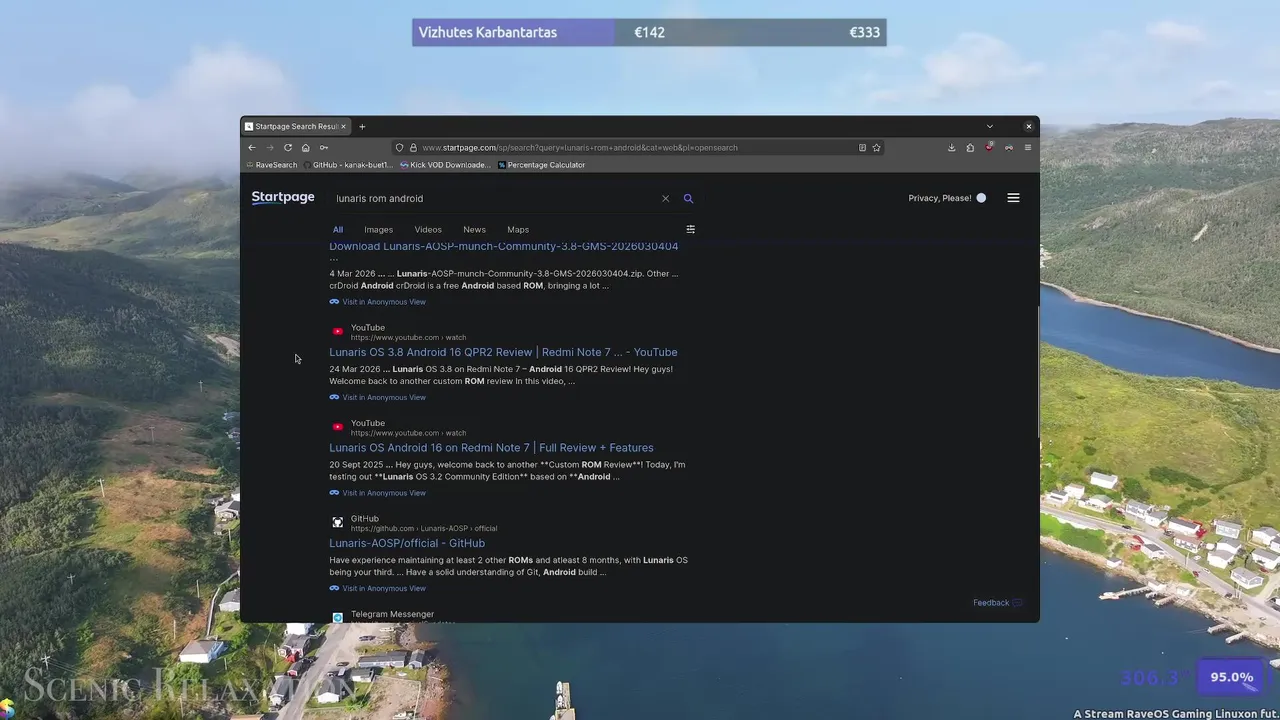This screenshot has width=1280, height=720.
Task: Bookmark this page with the star
Action: pos(876,147)
